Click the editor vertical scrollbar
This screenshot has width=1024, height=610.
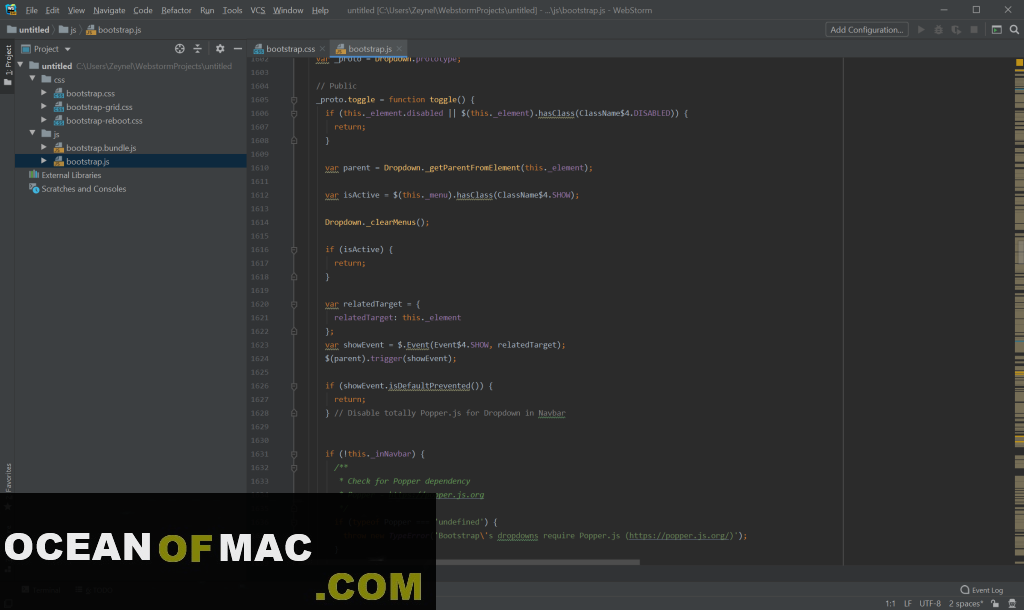1020,251
